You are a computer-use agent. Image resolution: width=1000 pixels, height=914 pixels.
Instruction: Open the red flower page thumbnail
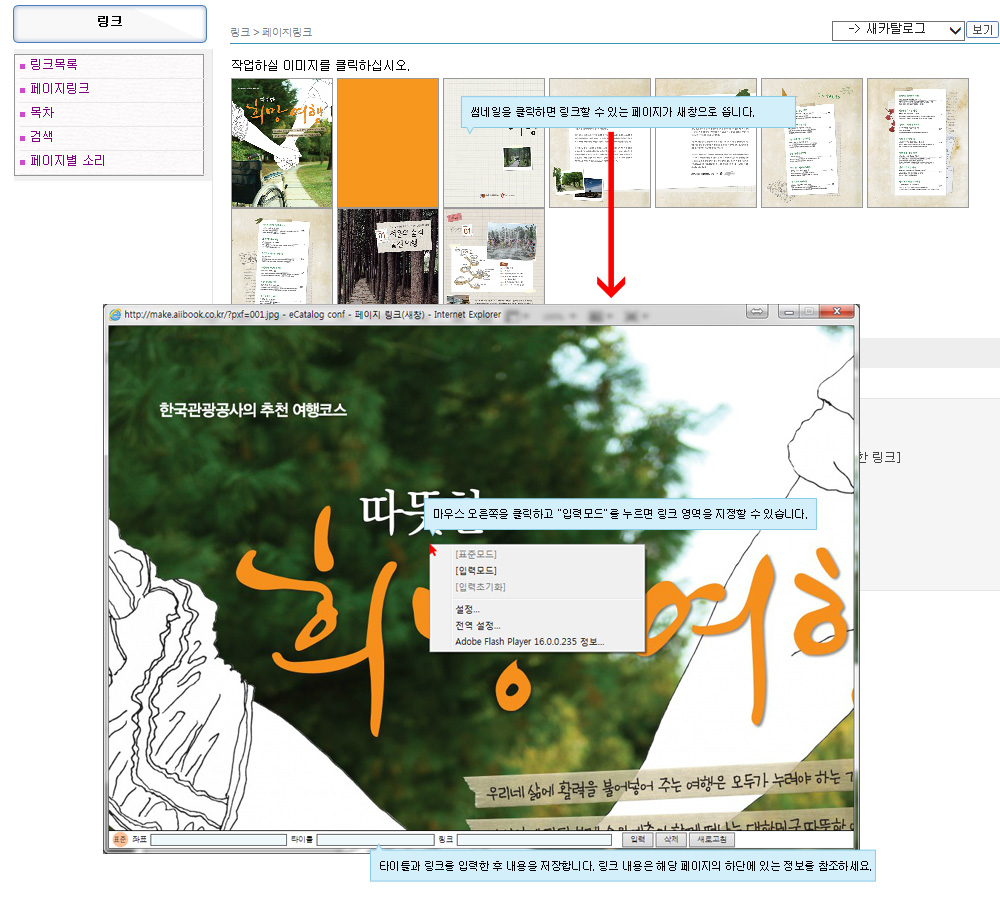[x=917, y=142]
